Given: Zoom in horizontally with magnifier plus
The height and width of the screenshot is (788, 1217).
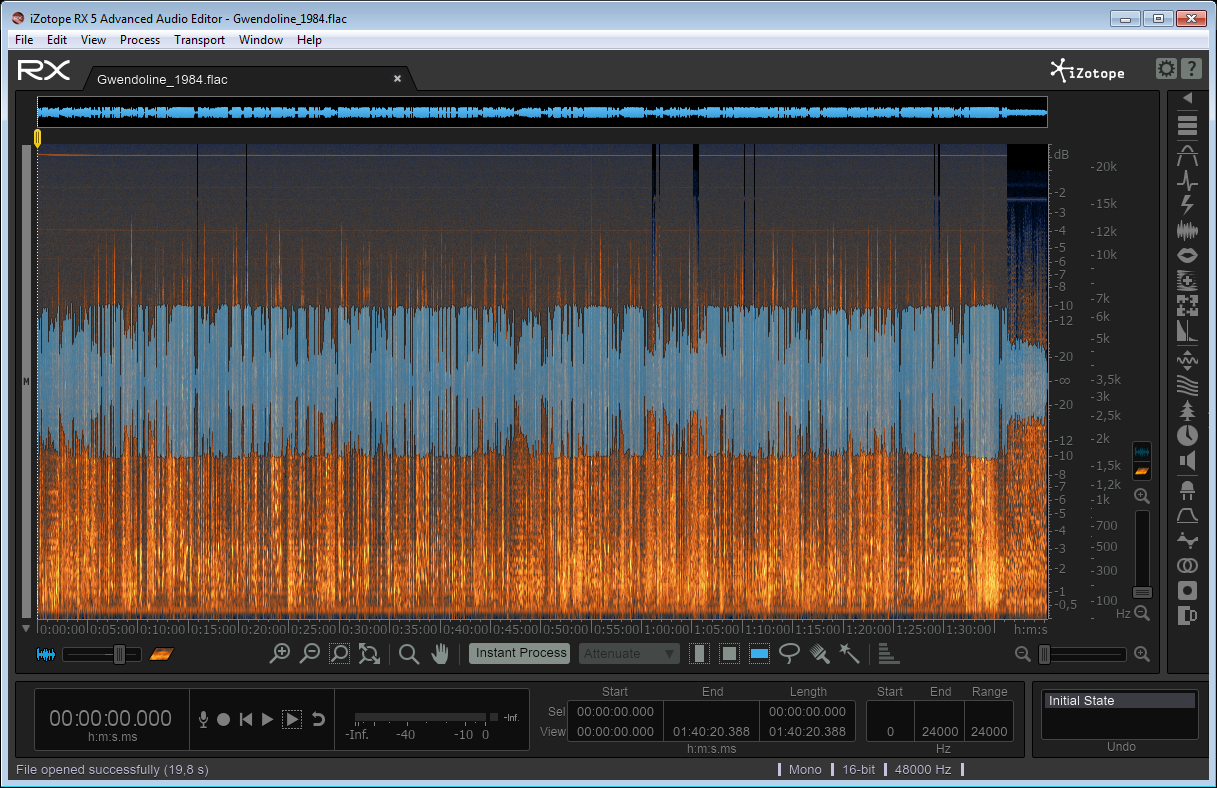Looking at the screenshot, I should 280,654.
